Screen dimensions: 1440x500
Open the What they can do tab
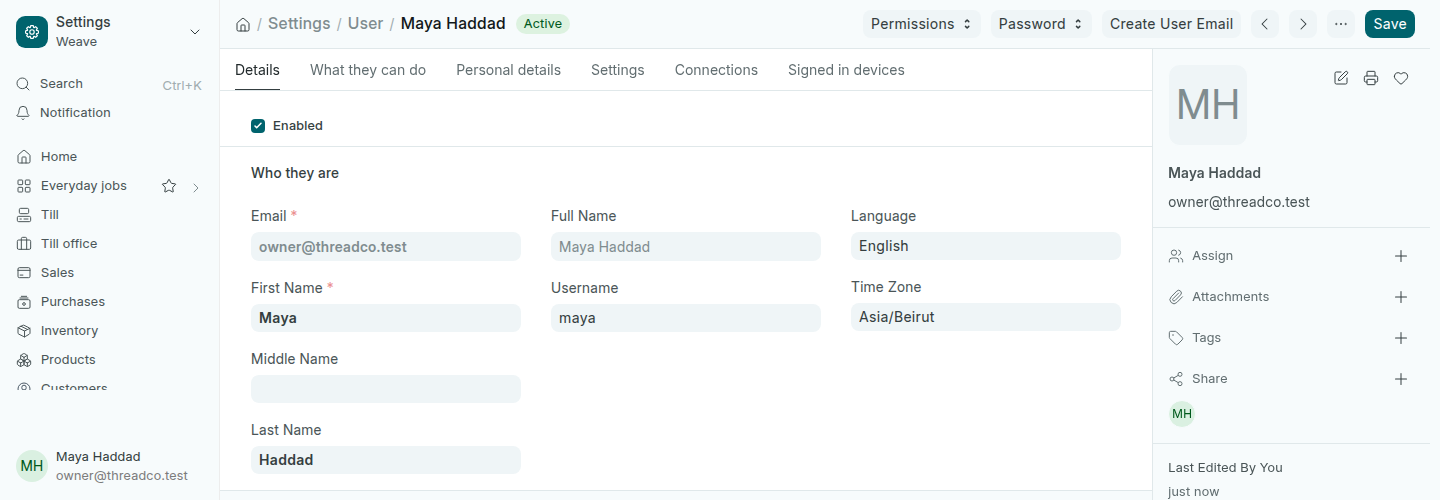pyautogui.click(x=368, y=70)
